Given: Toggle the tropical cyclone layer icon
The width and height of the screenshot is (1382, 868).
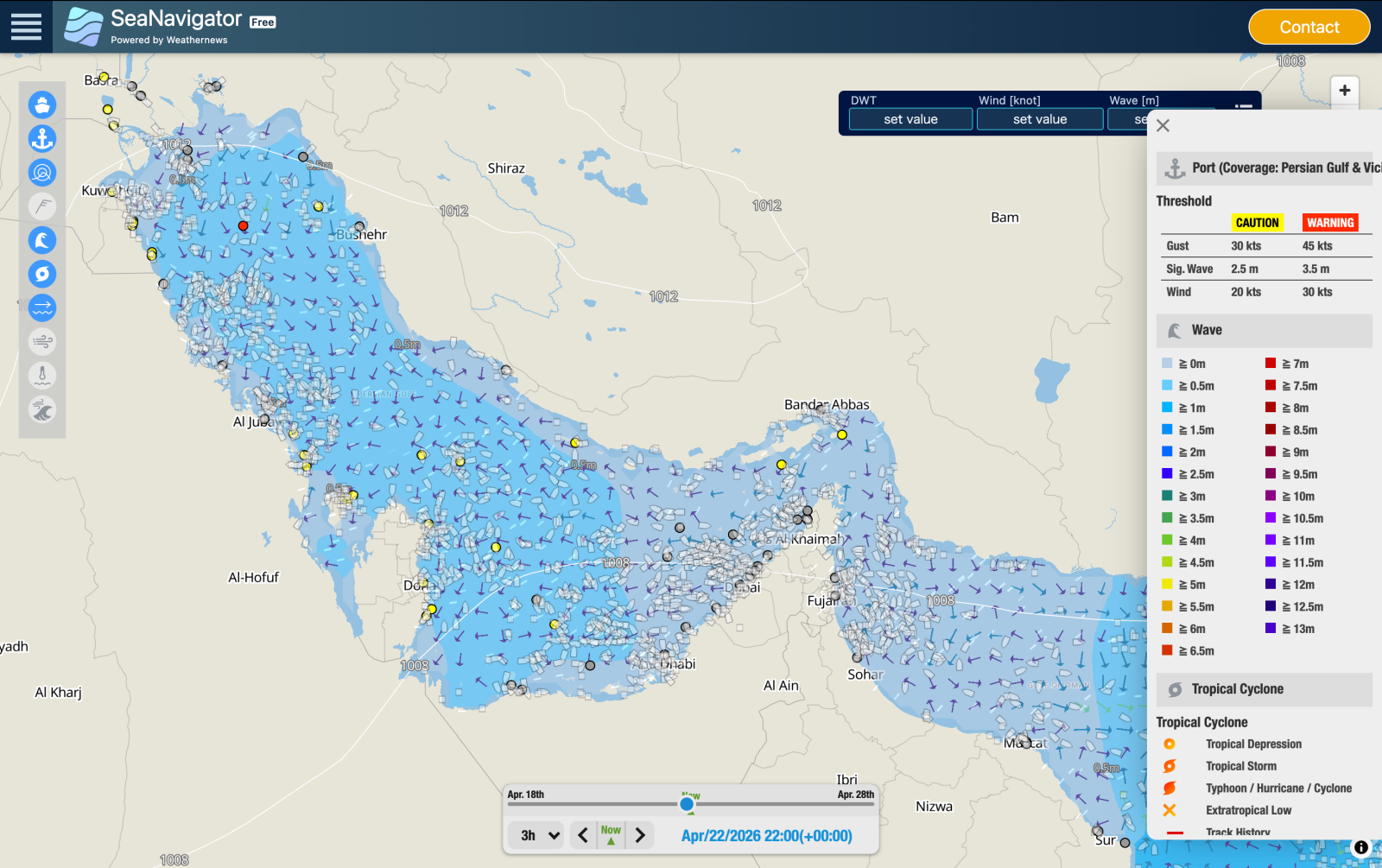Looking at the screenshot, I should coord(42,274).
